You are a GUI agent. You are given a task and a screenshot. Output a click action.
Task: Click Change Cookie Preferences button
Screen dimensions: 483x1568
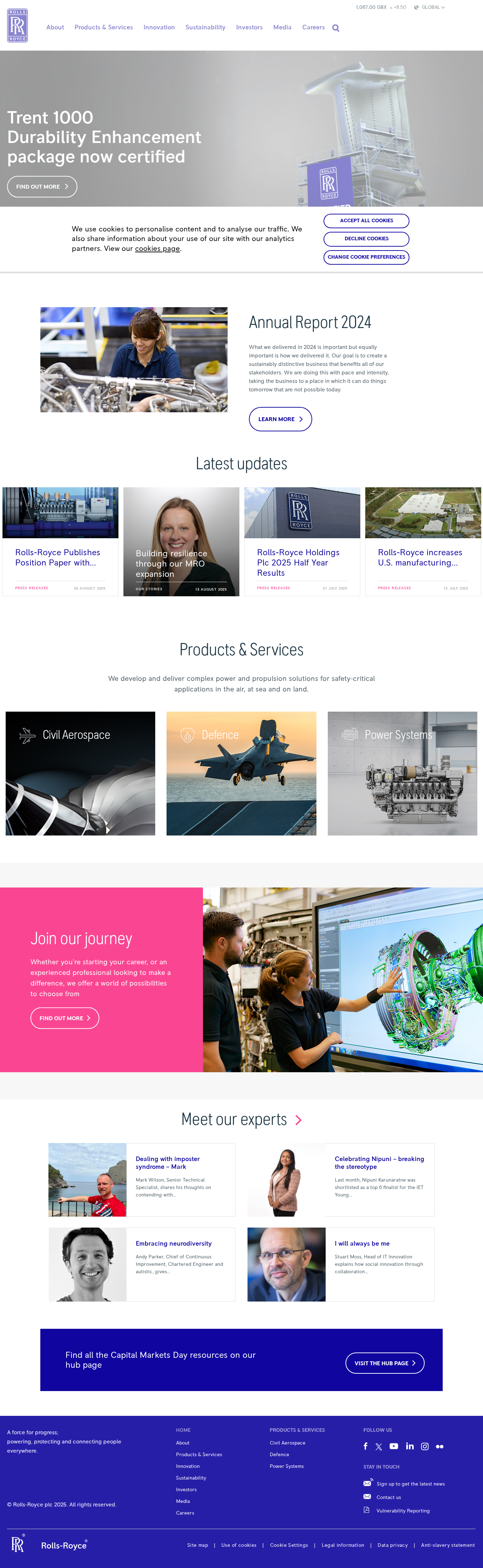pyautogui.click(x=366, y=257)
